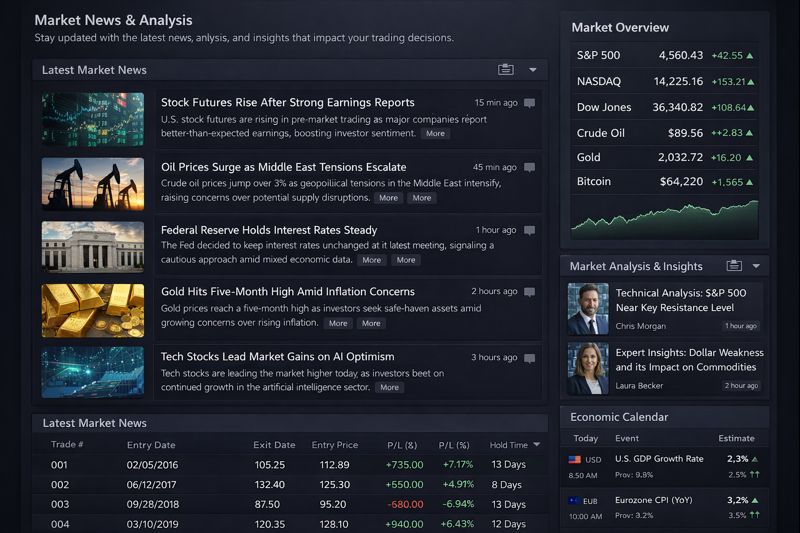The height and width of the screenshot is (533, 800).
Task: Open the Technical Analysis: S&P 500 insight article
Action: [681, 300]
